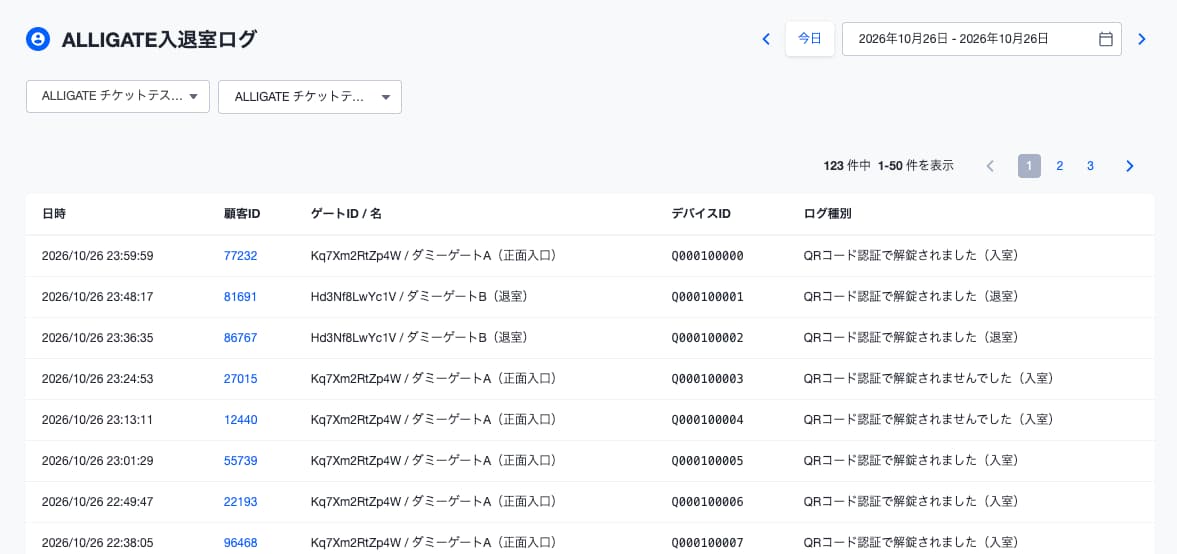1177x554 pixels.
Task: Select device ID Q000100004
Action: (x=707, y=420)
